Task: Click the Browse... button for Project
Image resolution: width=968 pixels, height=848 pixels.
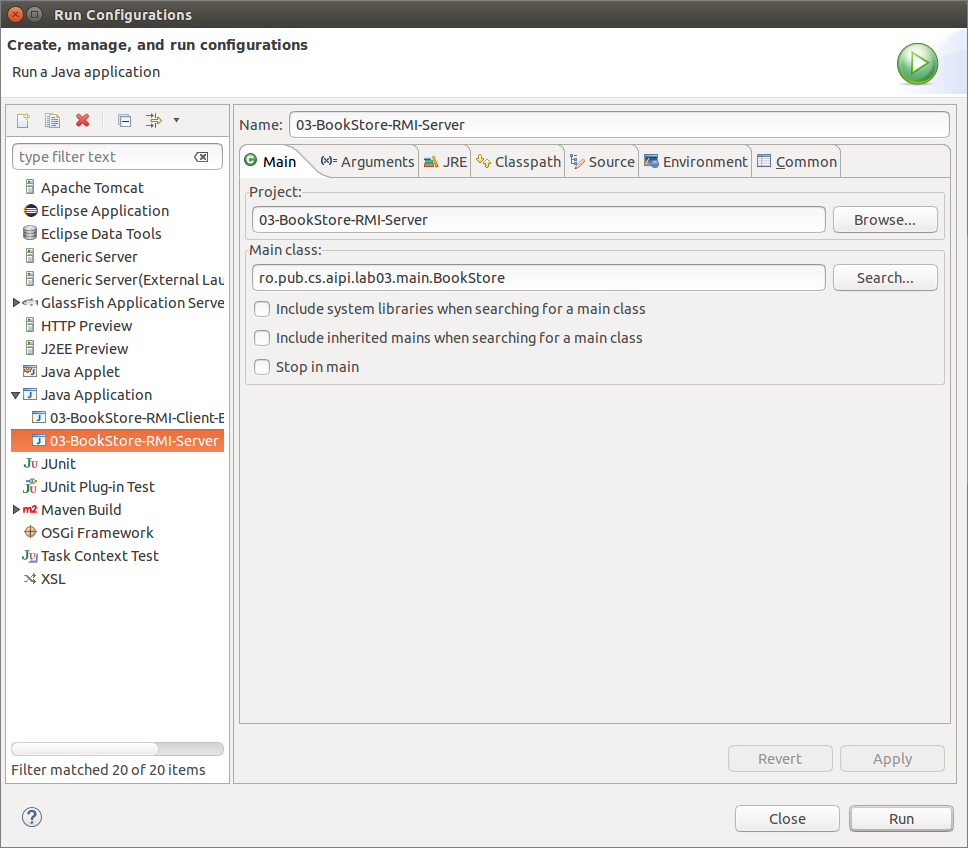Action: pos(885,220)
